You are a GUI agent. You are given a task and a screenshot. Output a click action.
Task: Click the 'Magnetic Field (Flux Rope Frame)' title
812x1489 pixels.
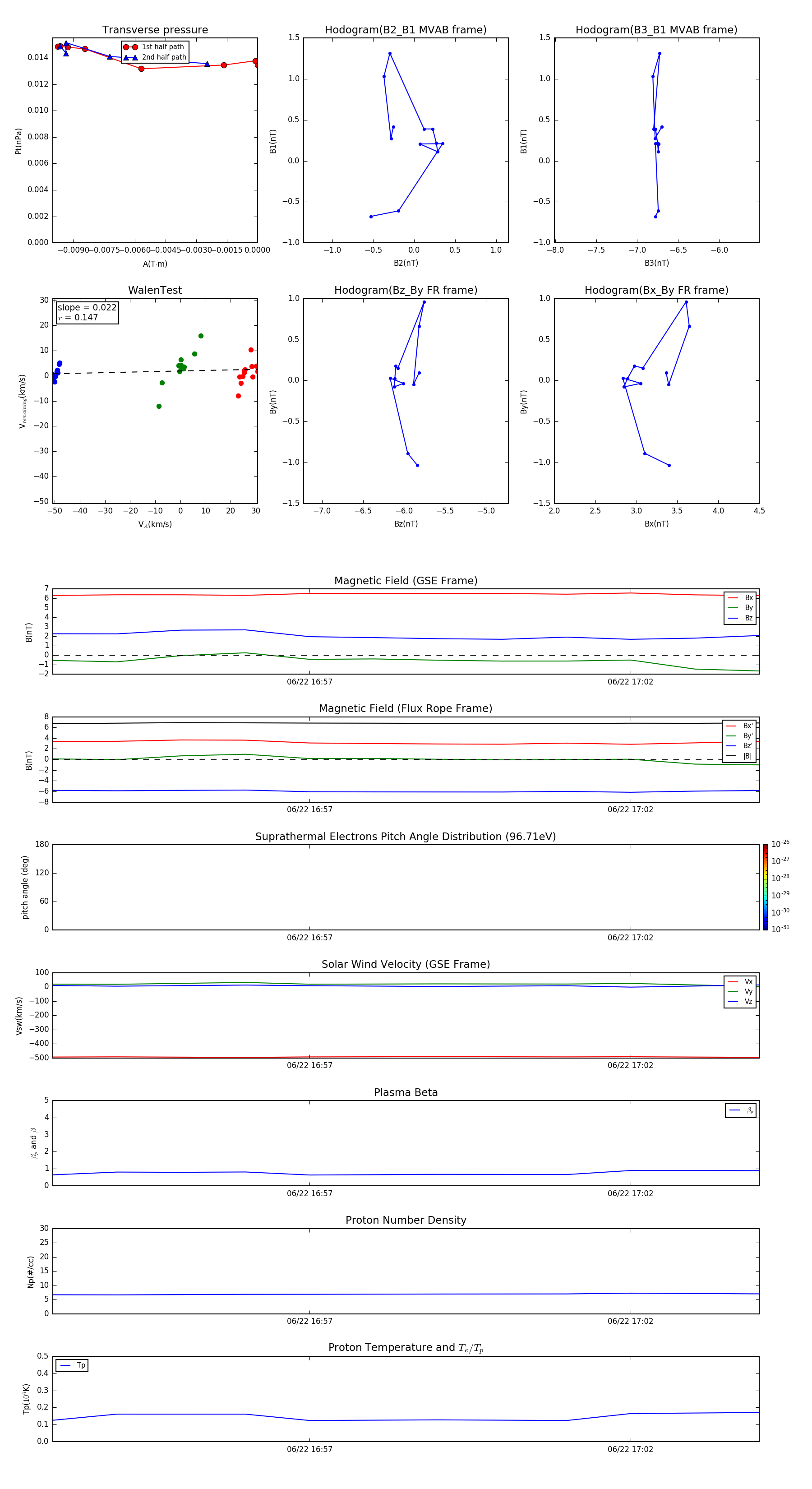pyautogui.click(x=406, y=709)
